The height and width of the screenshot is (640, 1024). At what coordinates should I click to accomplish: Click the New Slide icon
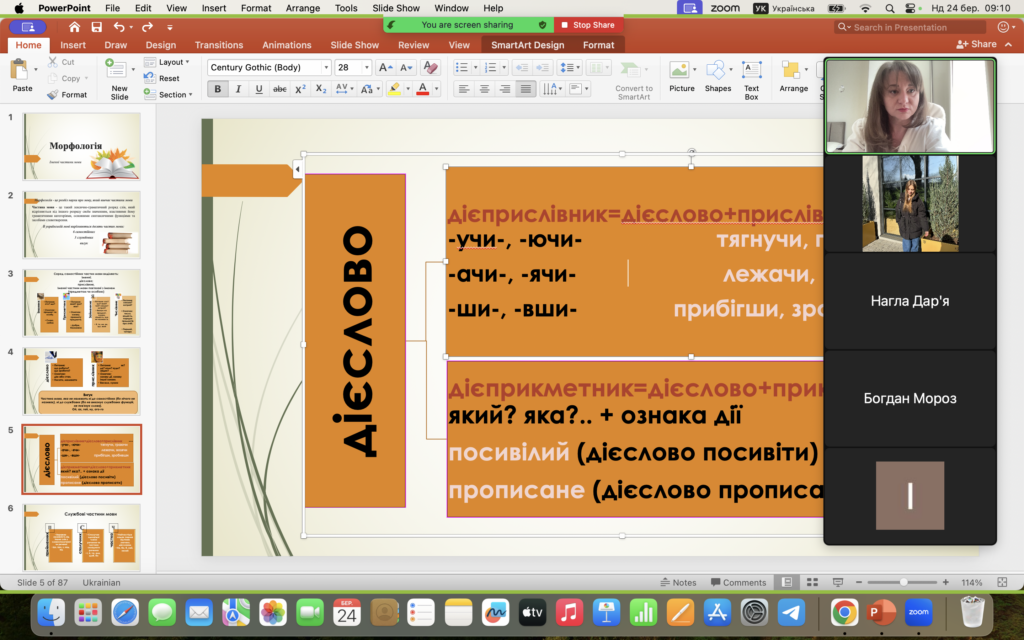tap(119, 72)
